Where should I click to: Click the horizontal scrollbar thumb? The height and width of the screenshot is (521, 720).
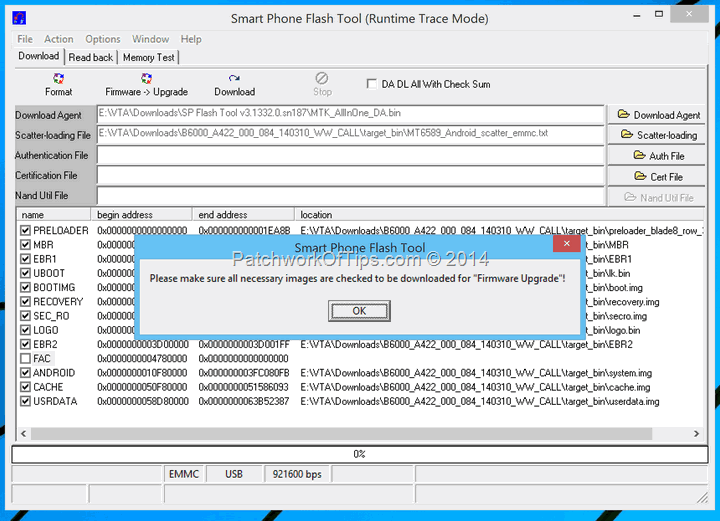341,433
